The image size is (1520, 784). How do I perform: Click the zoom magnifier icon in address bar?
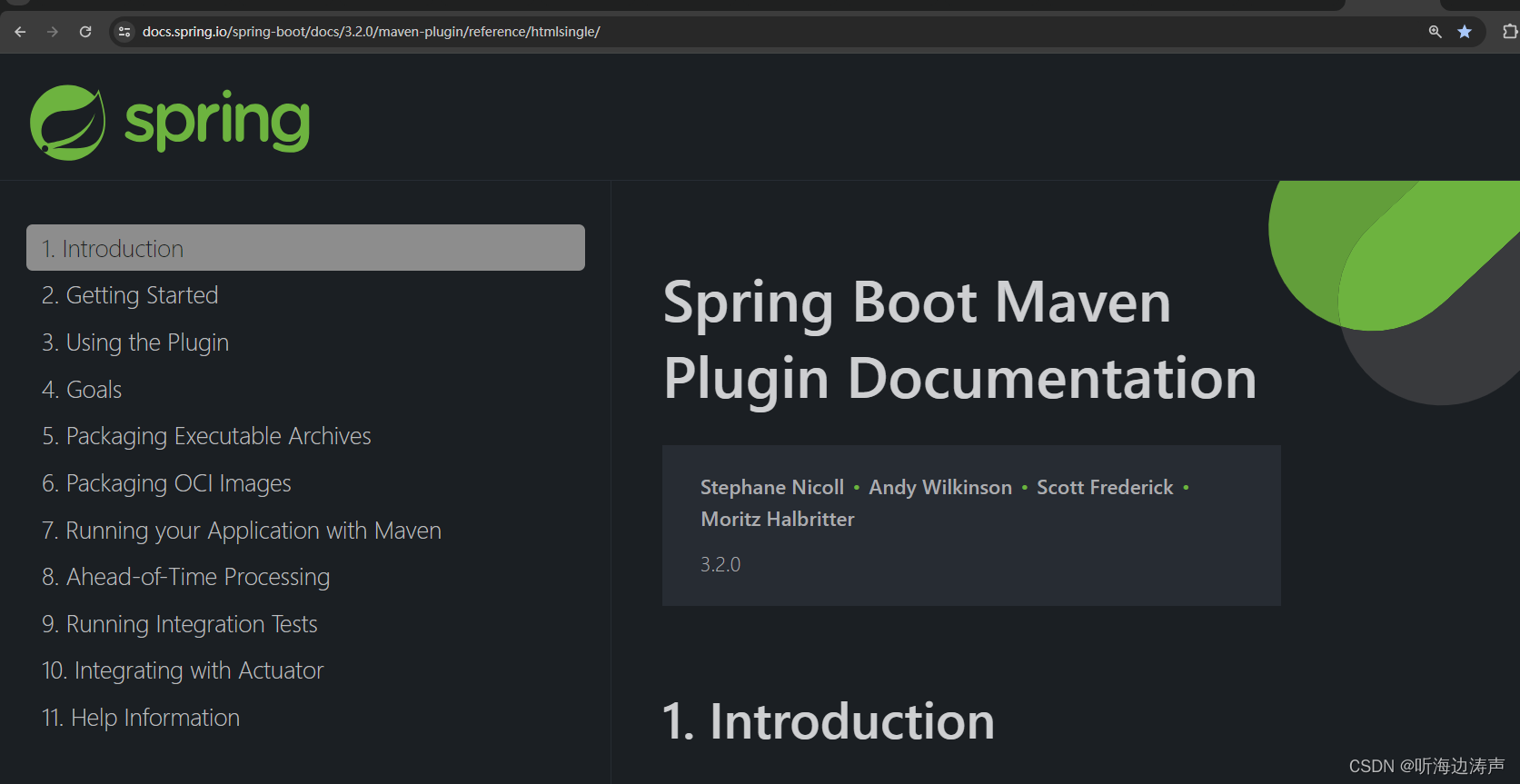click(x=1436, y=32)
